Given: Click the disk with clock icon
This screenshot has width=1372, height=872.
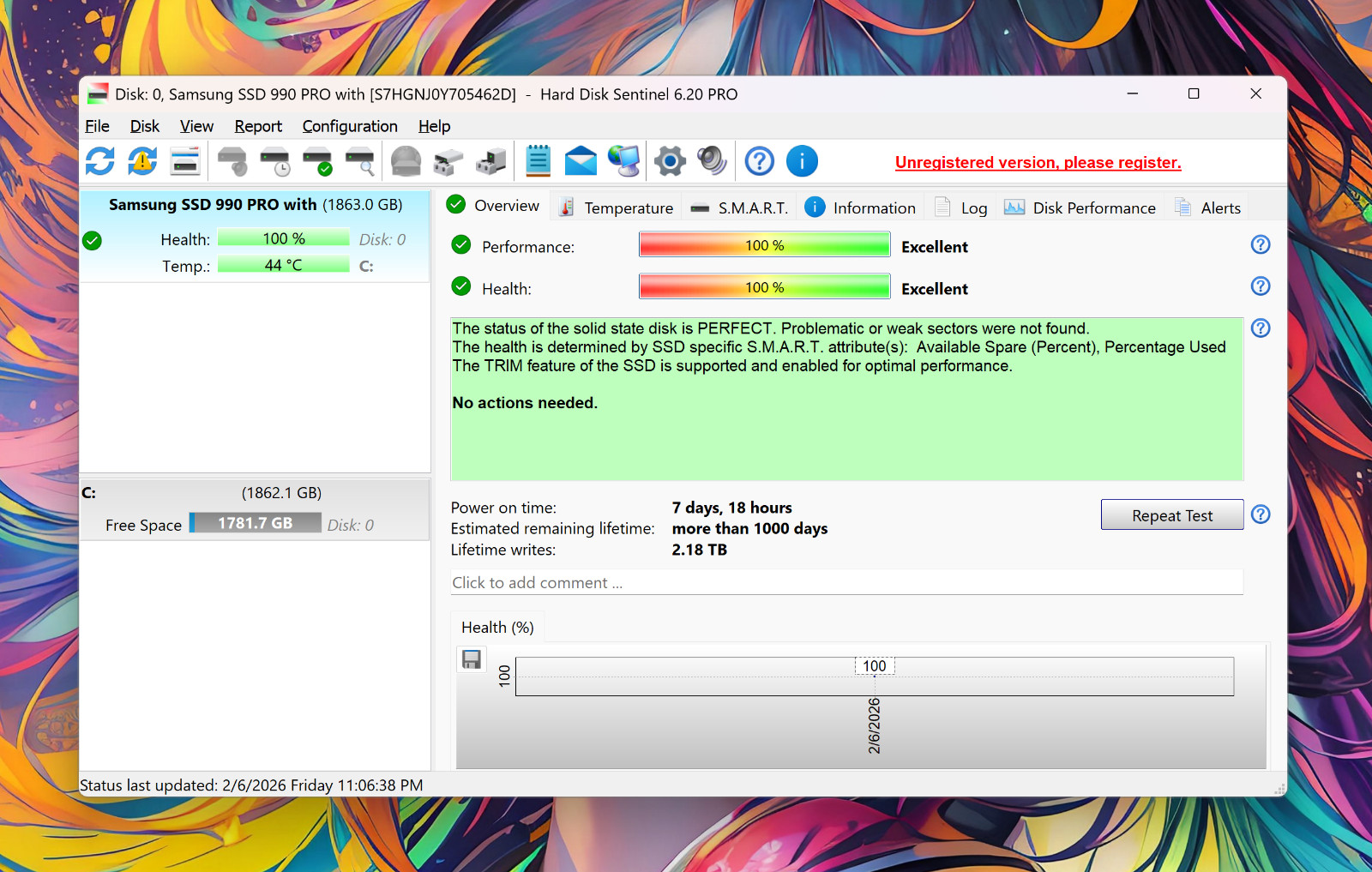Looking at the screenshot, I should pos(275,161).
